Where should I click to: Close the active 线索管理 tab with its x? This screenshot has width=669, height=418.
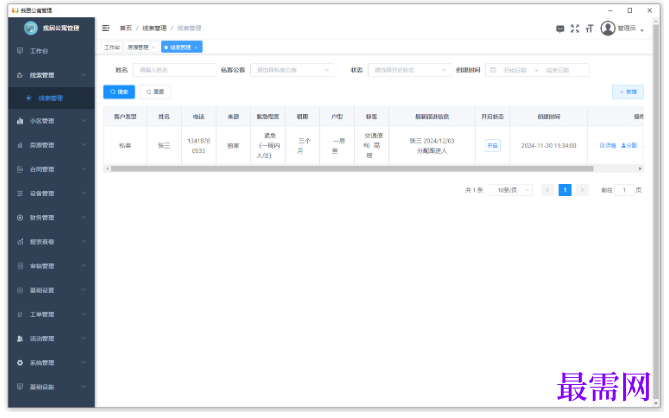[196, 47]
